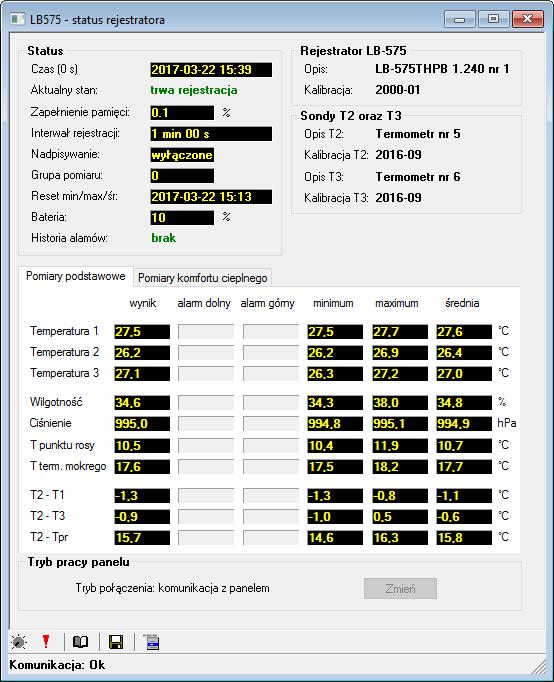This screenshot has height=682, width=554.
Task: Click Wilgotność alarm dolny field
Action: point(206,402)
